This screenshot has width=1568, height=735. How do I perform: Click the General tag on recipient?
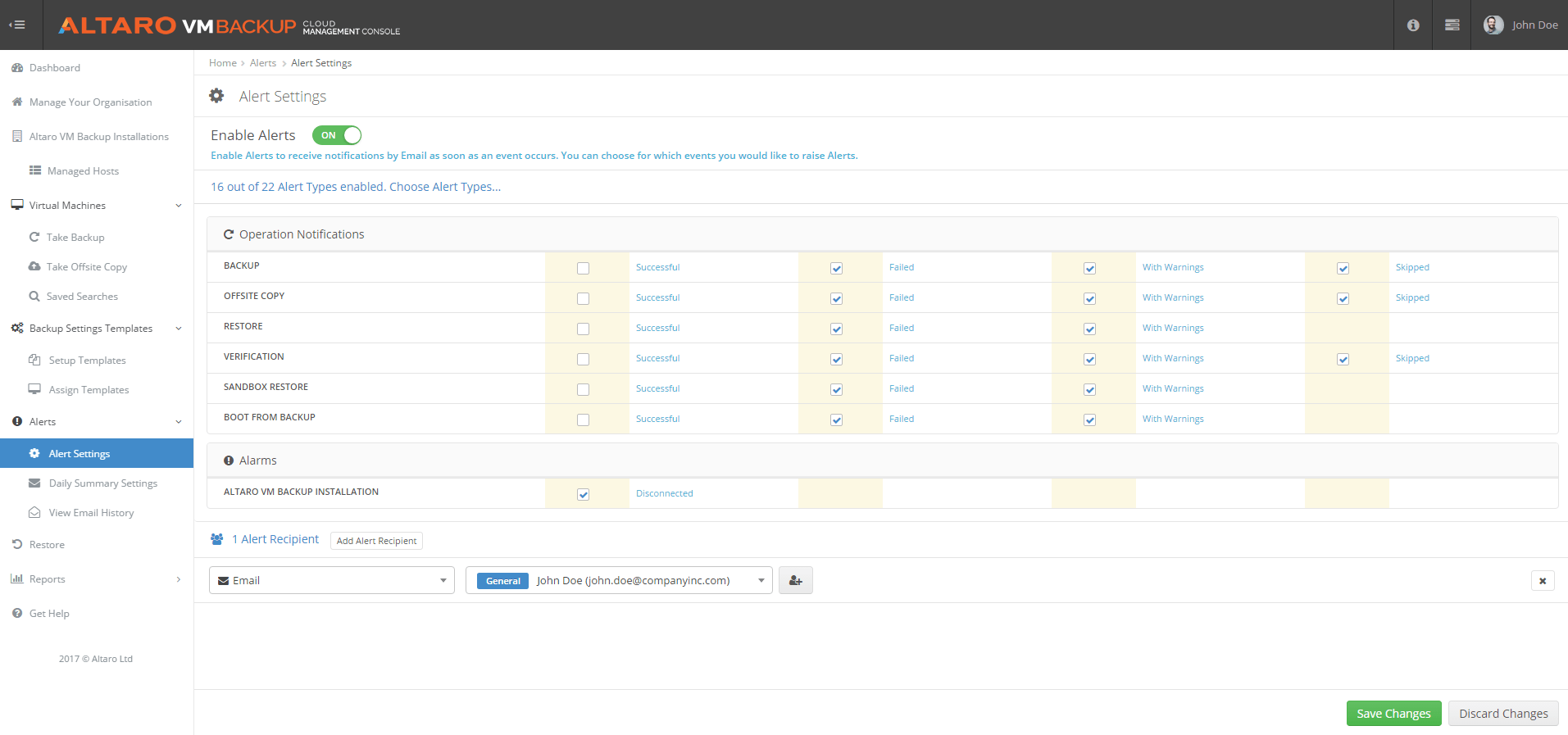pyautogui.click(x=502, y=581)
